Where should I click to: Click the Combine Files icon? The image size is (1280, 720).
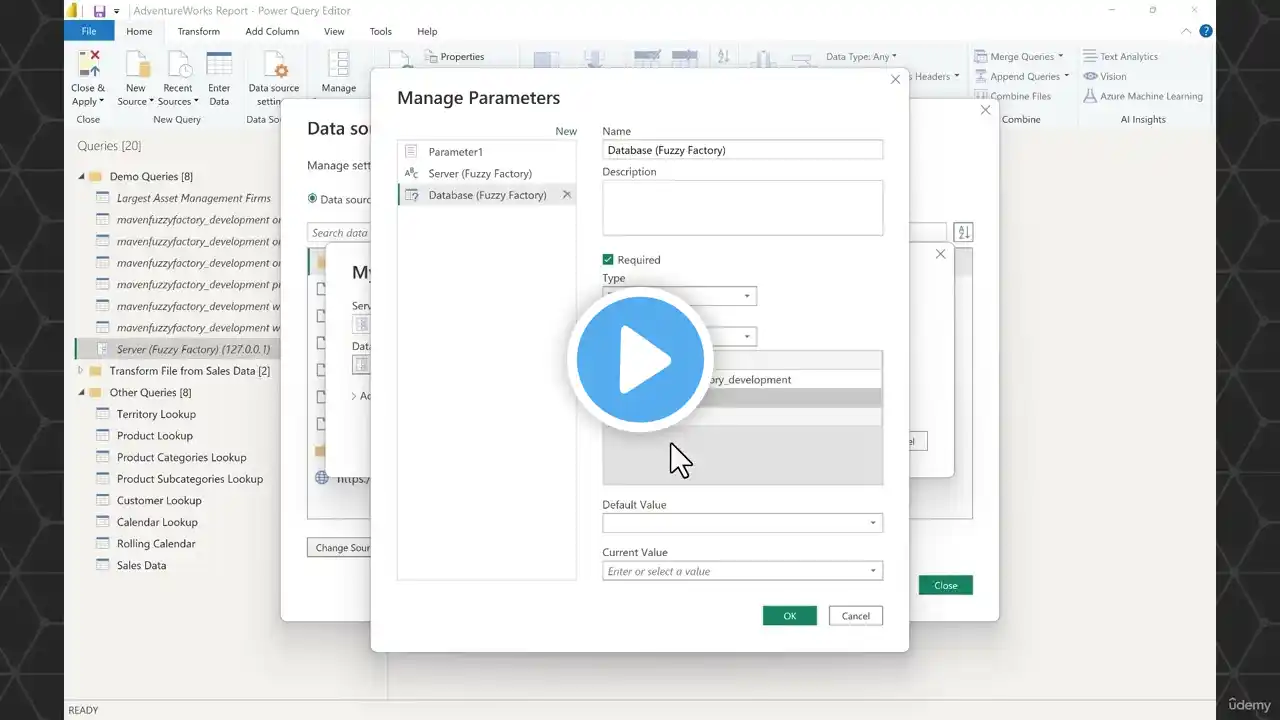[980, 96]
